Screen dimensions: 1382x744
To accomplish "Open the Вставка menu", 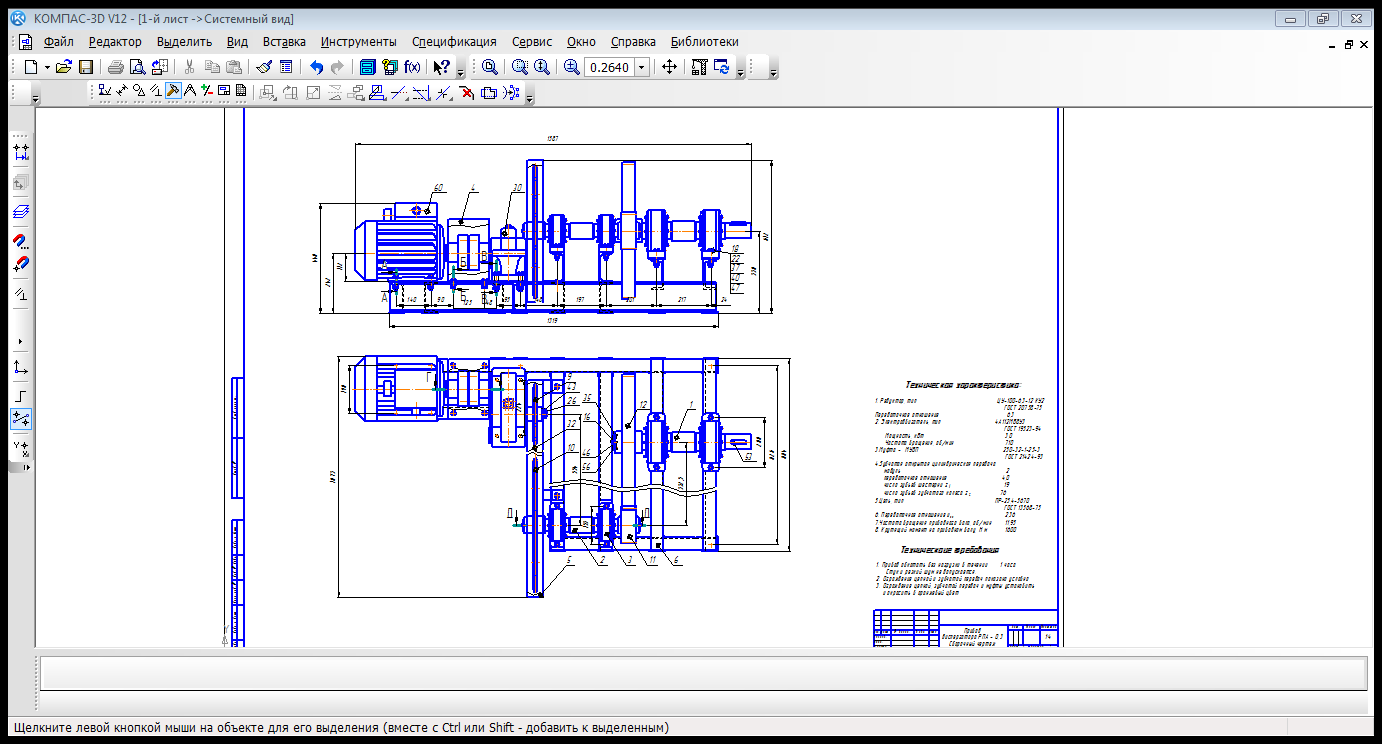I will 284,42.
